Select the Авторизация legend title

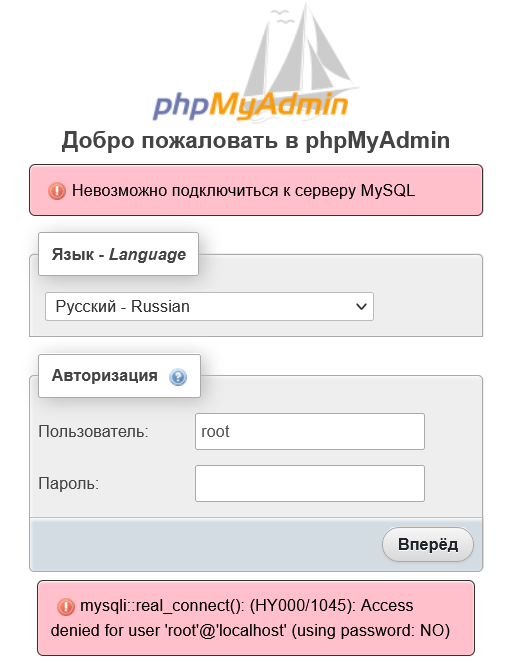click(104, 375)
